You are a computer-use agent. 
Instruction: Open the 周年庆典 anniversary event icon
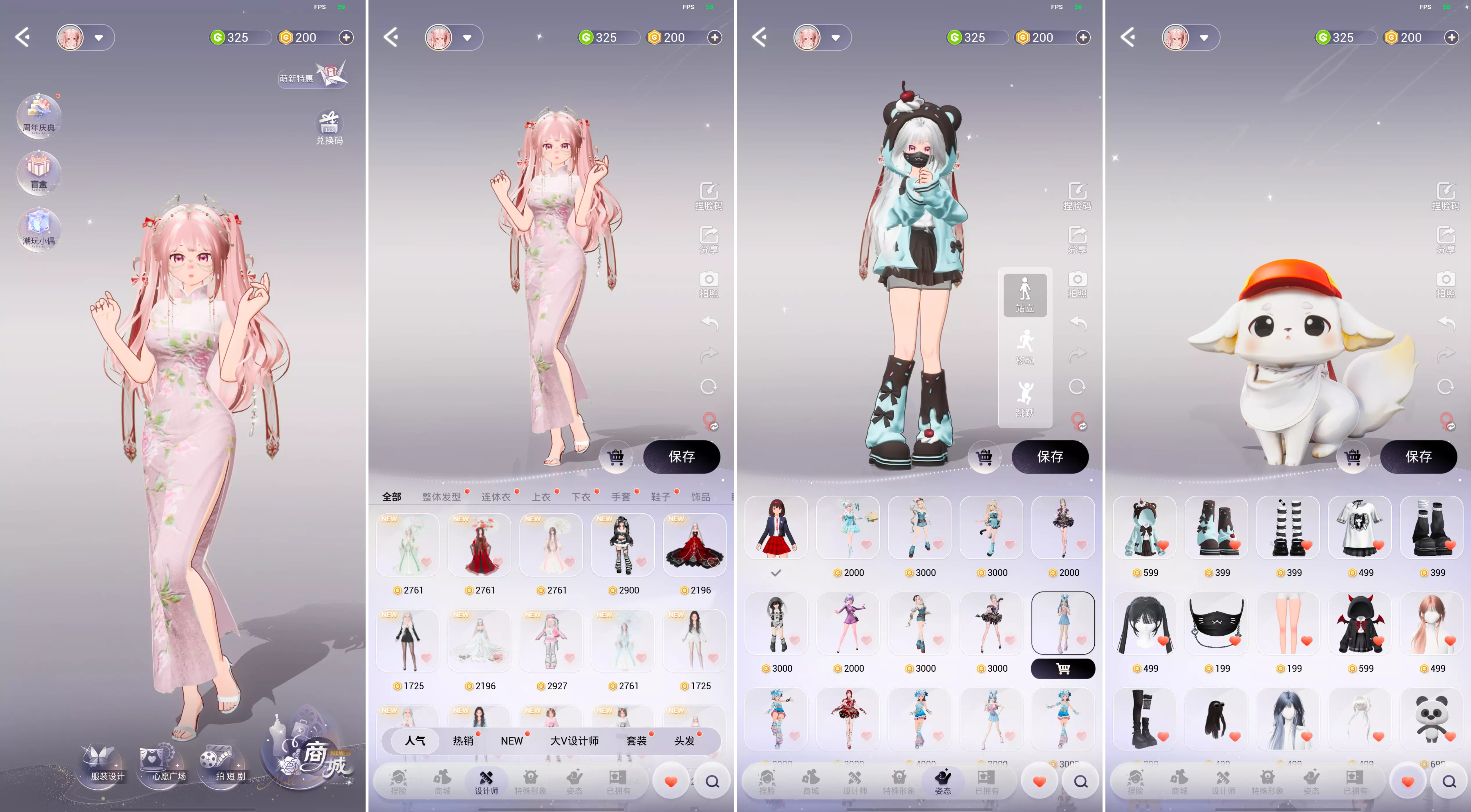tap(39, 115)
